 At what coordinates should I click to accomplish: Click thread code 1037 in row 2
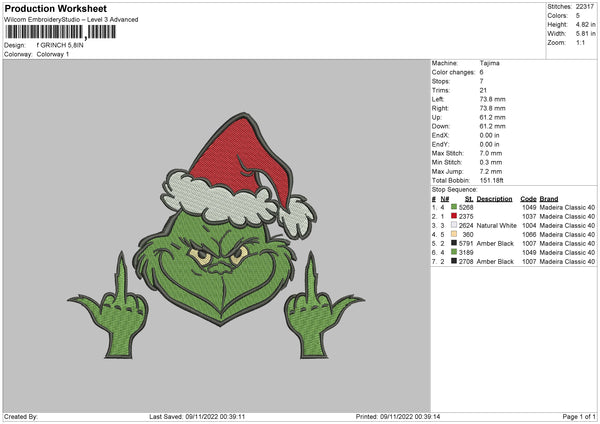click(x=529, y=217)
